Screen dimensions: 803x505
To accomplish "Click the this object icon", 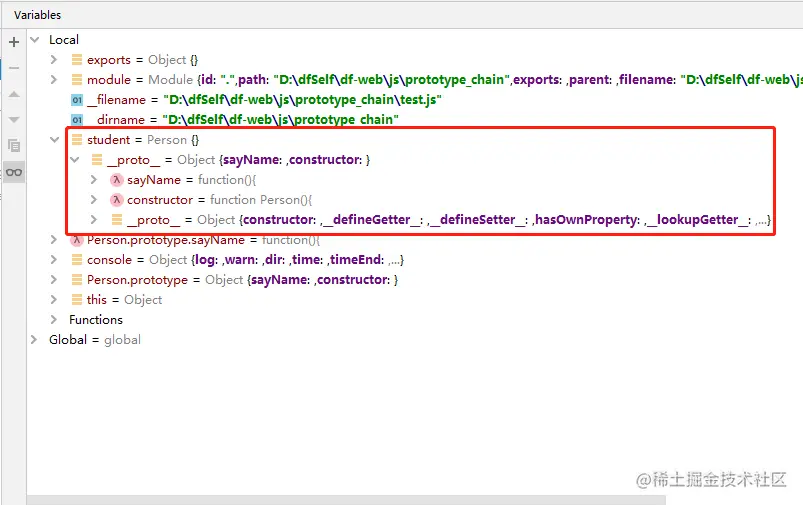I will pos(77,299).
